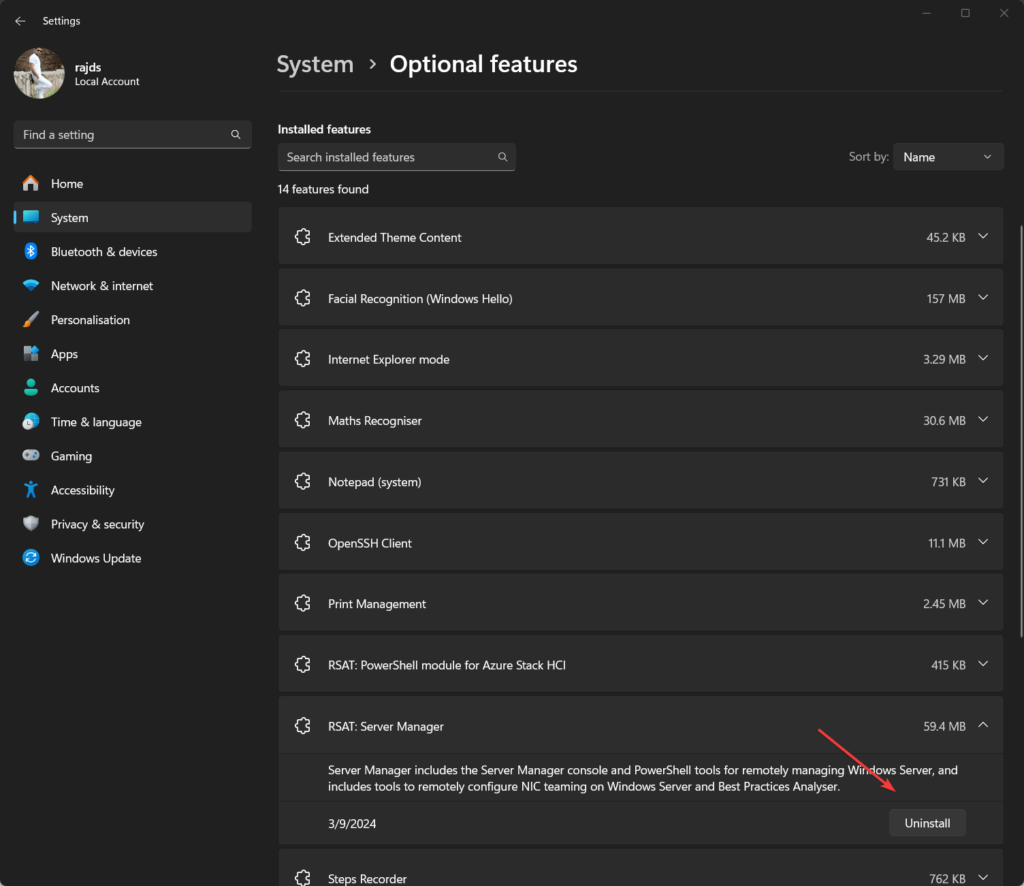Click the Print Management label
This screenshot has width=1024, height=886.
(x=377, y=604)
